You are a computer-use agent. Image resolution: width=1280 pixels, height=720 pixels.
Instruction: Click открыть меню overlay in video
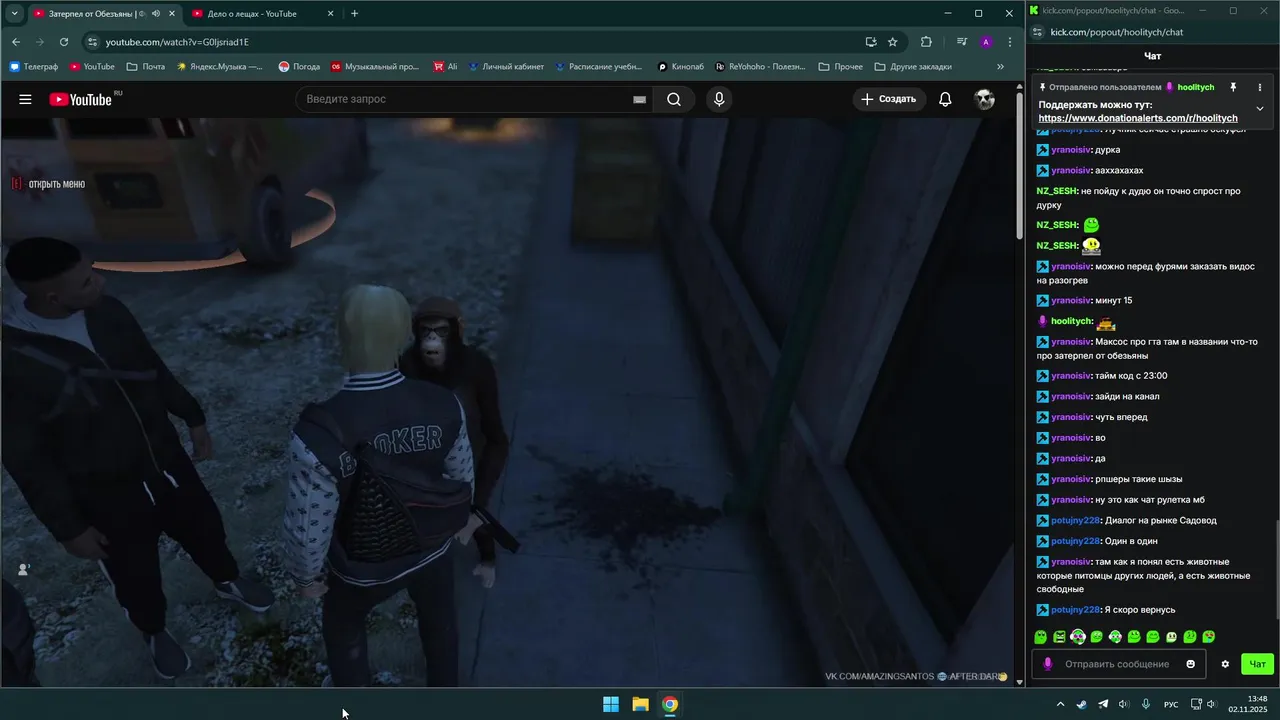(x=48, y=184)
